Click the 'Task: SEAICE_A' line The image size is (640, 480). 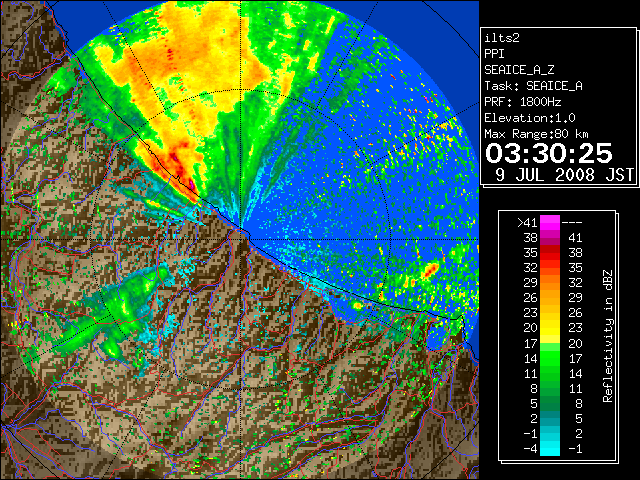pyautogui.click(x=533, y=86)
